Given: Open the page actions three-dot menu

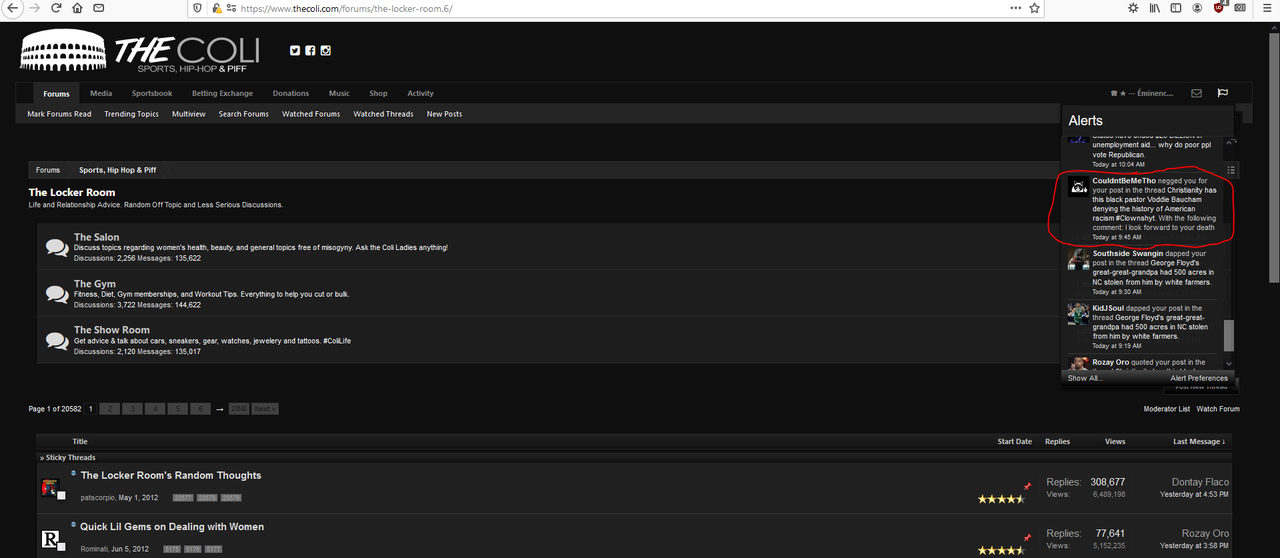Looking at the screenshot, I should 1015,7.
